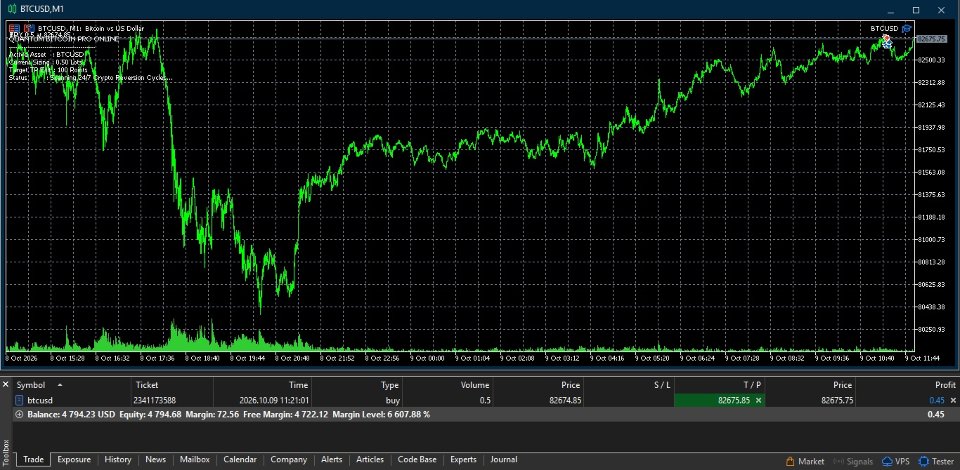Click the take profit value 82675.85

pyautogui.click(x=733, y=400)
